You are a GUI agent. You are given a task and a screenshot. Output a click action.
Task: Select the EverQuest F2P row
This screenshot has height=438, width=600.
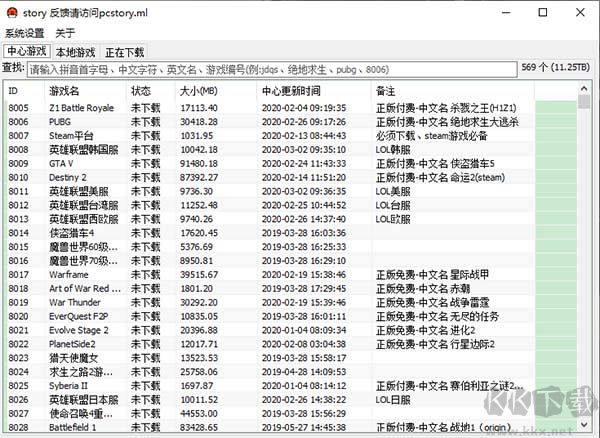coord(269,316)
